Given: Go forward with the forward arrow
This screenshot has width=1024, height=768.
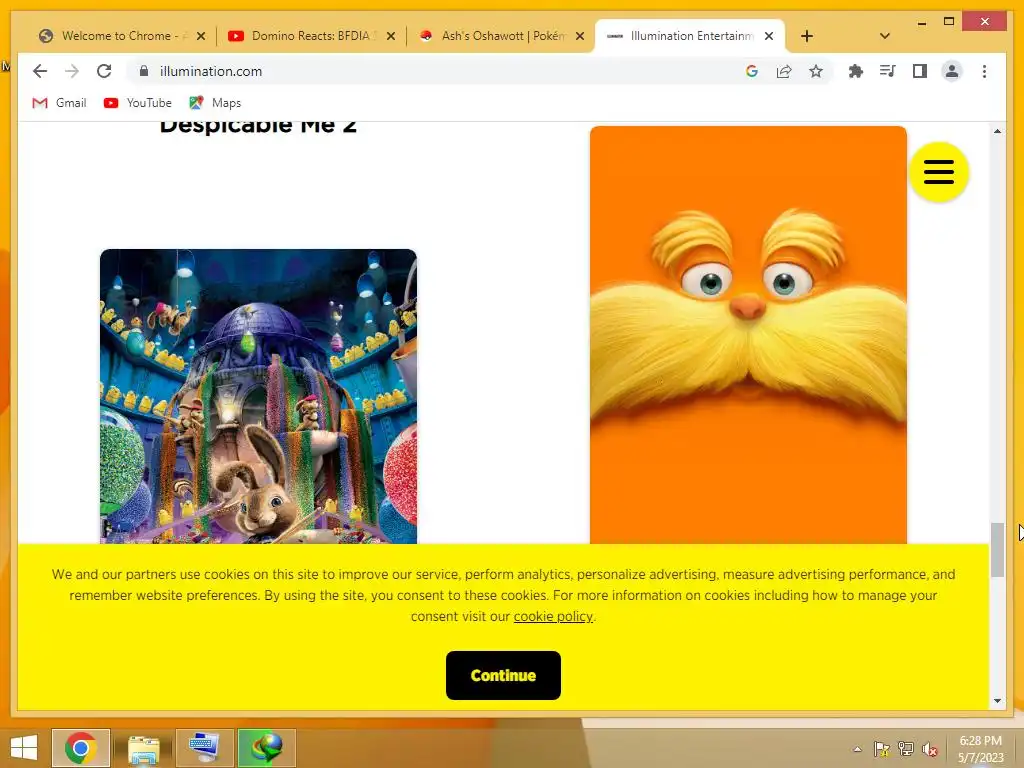Looking at the screenshot, I should 72,71.
